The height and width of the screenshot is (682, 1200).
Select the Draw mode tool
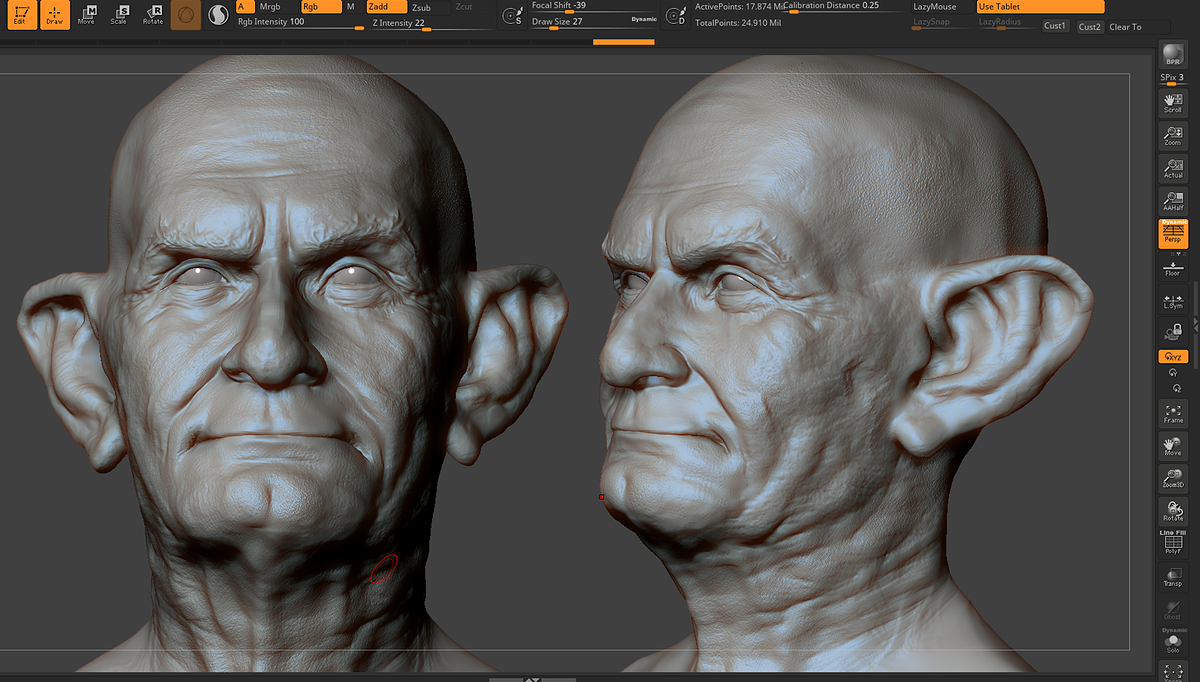coord(54,15)
